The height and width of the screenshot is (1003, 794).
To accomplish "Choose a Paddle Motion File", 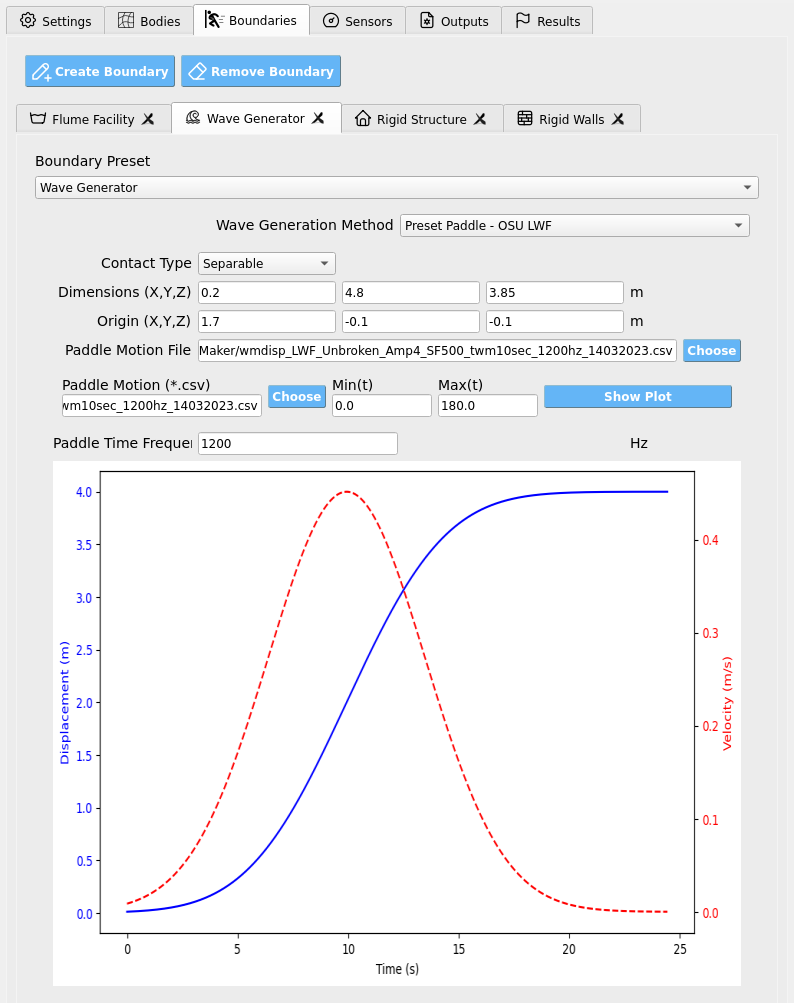I will point(711,351).
